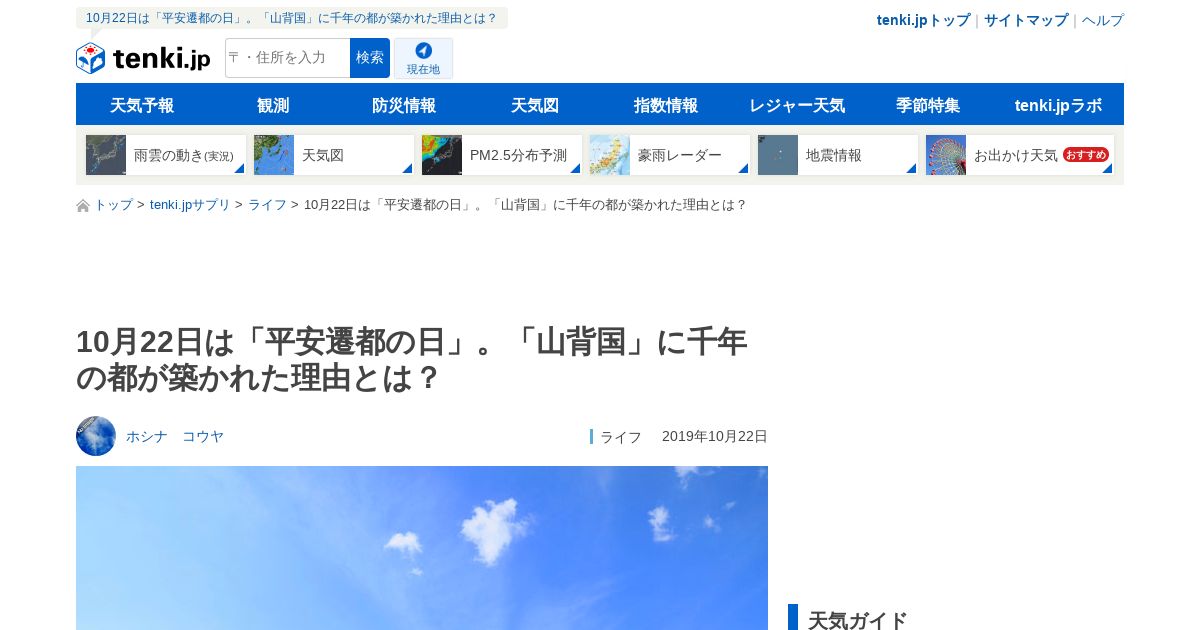Open the レジャー天気 menu tab
Image resolution: width=1200 pixels, height=630 pixels.
click(797, 105)
